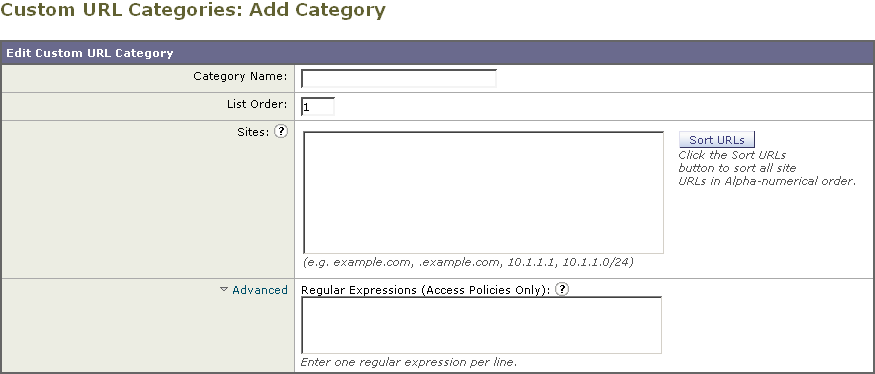Viewport: 875px width, 374px height.
Task: Click the 'List Order:' label
Action: click(x=257, y=104)
